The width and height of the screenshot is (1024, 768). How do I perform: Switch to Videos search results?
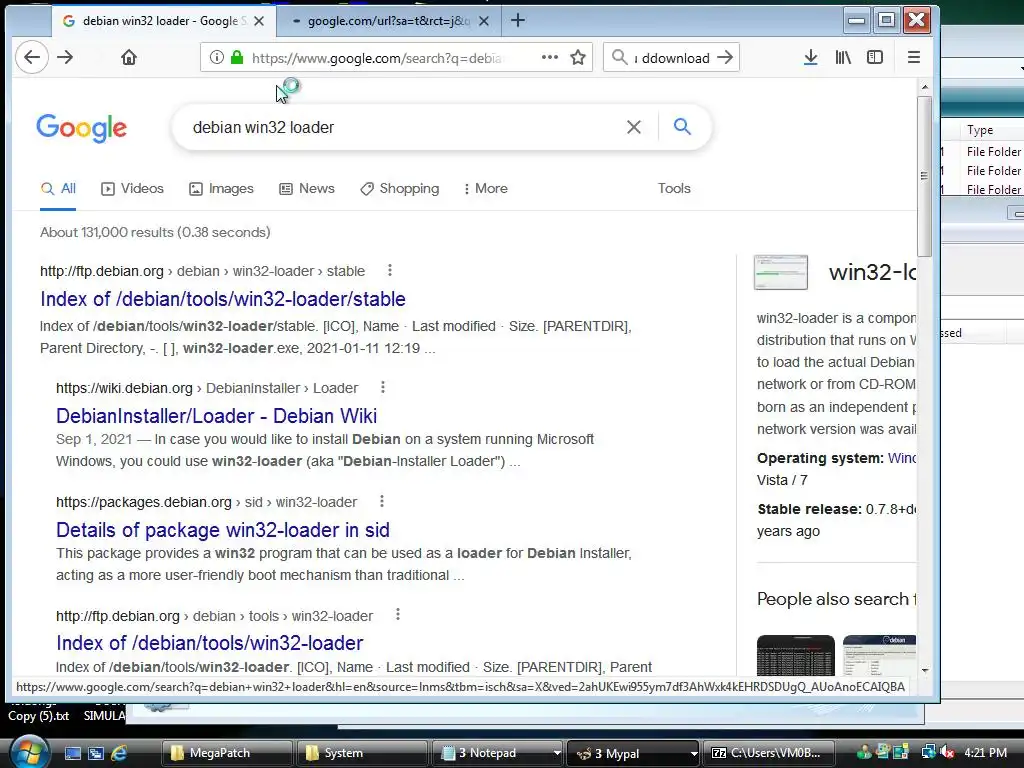click(x=132, y=189)
